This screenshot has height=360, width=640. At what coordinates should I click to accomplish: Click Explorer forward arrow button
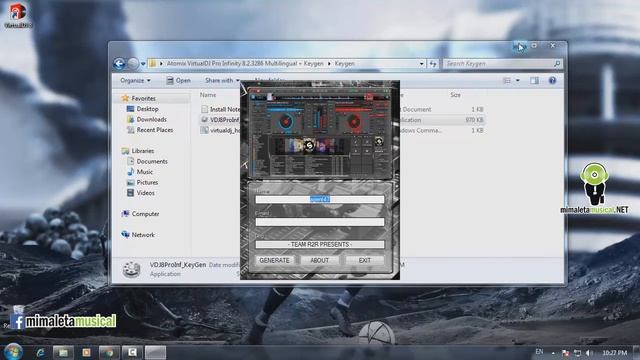[133, 64]
